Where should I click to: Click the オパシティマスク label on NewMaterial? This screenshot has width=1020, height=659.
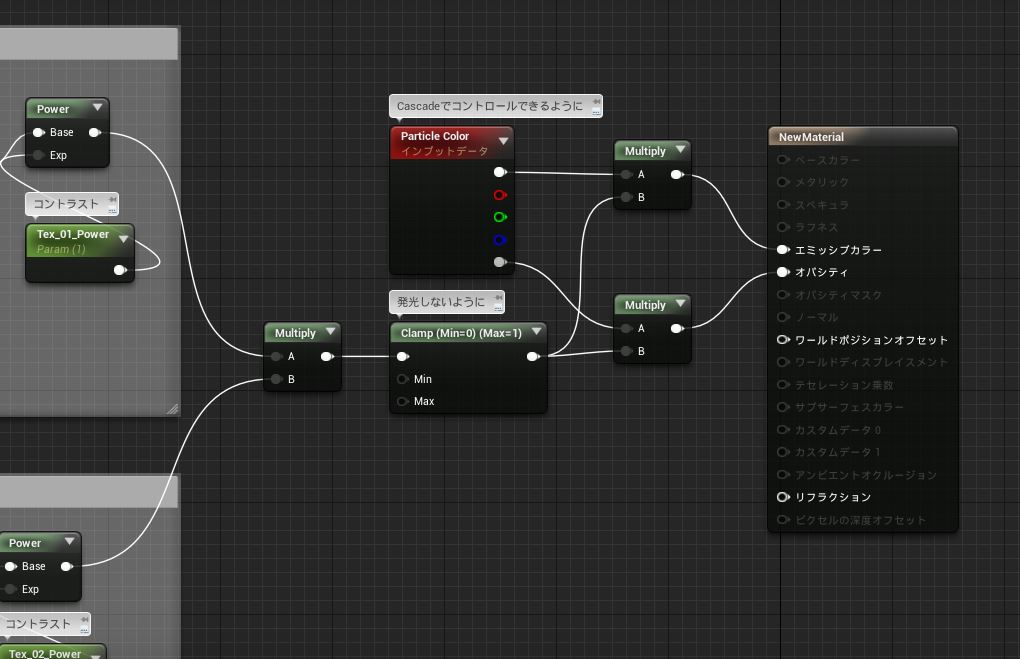point(839,295)
